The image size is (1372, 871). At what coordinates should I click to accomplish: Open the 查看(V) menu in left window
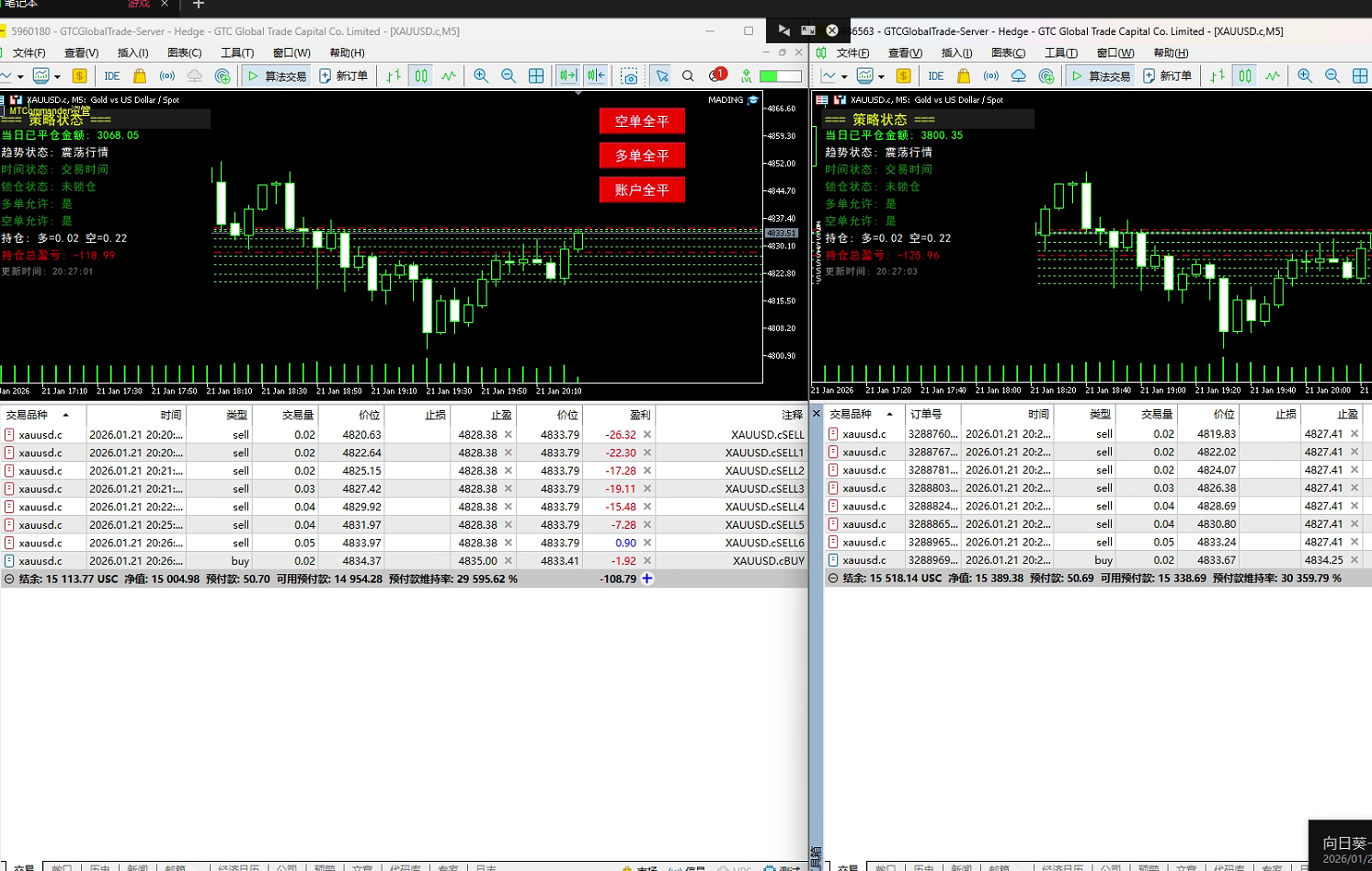82,53
